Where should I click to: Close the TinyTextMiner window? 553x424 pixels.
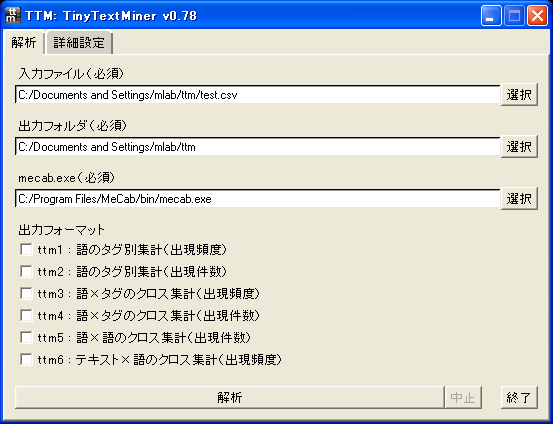537,16
